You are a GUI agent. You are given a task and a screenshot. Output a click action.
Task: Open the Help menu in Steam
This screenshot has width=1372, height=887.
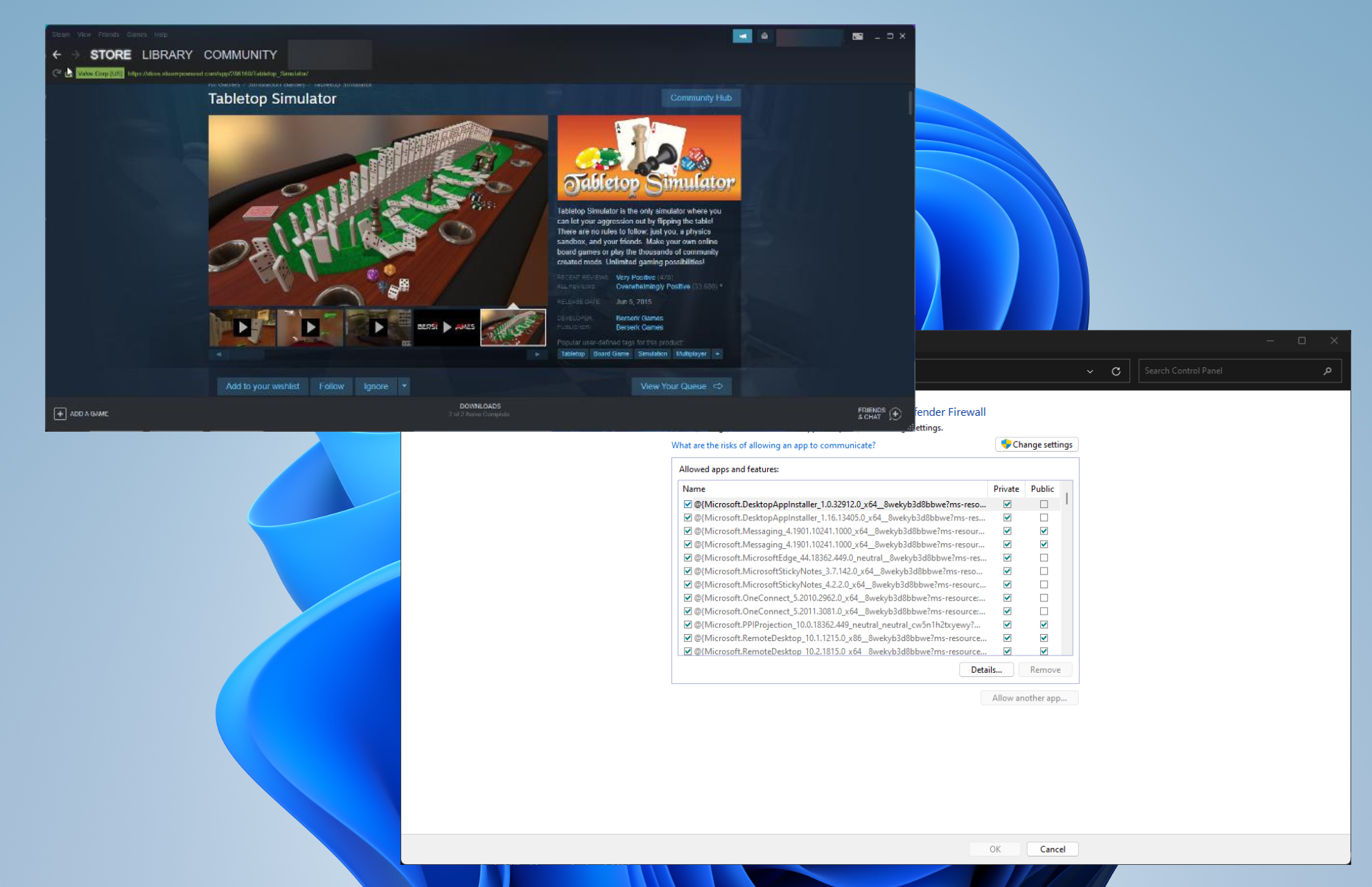pos(161,34)
